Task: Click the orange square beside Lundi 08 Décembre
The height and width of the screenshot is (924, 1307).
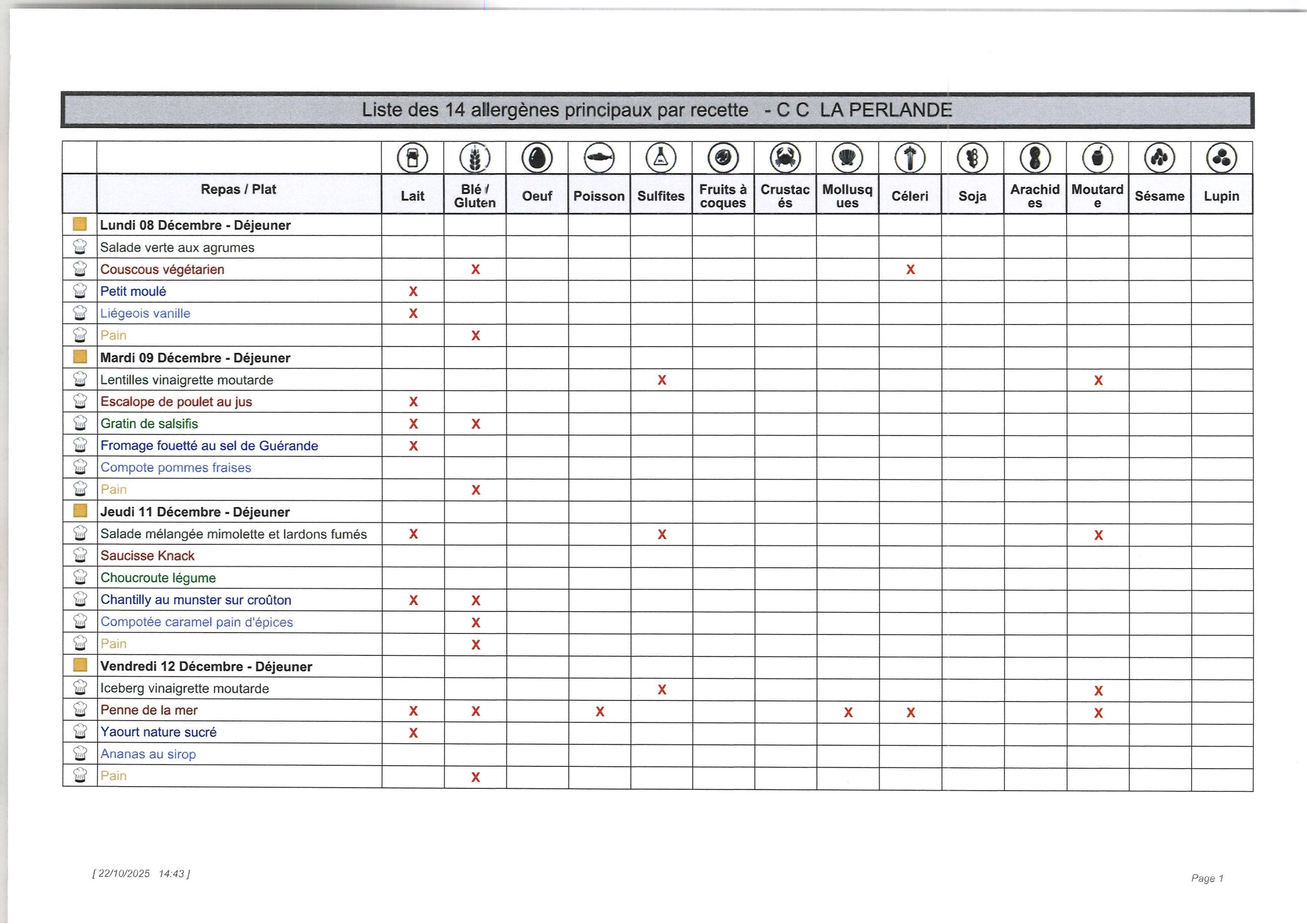Action: (80, 224)
